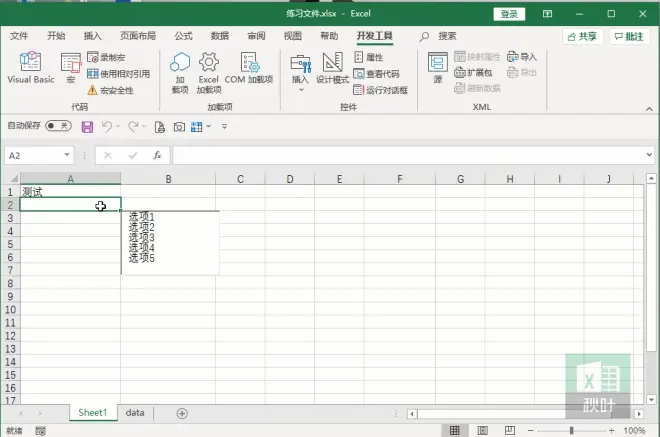Select 选项5 in the list box

coord(141,258)
